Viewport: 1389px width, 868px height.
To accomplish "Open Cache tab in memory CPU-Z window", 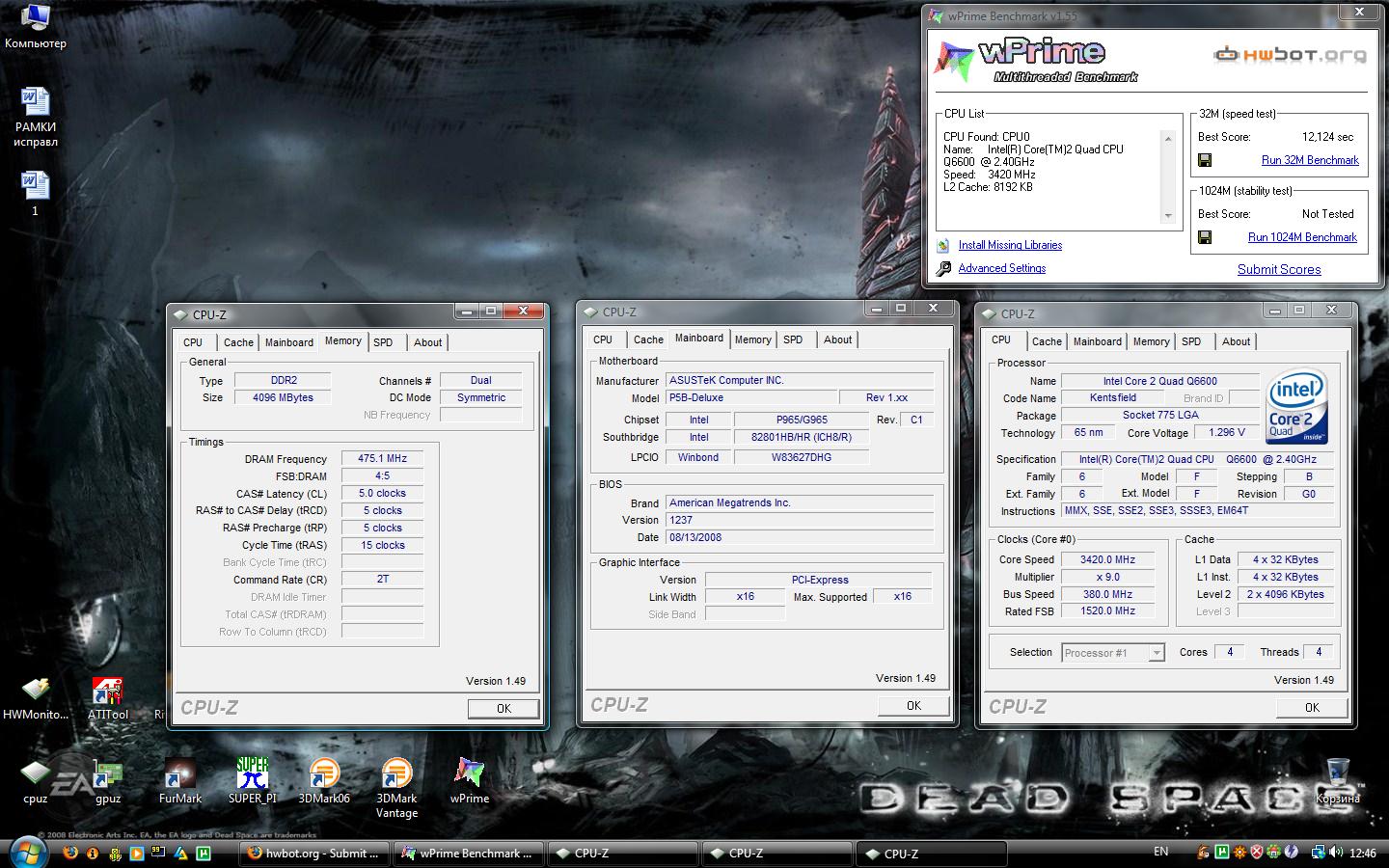I will pyautogui.click(x=238, y=342).
